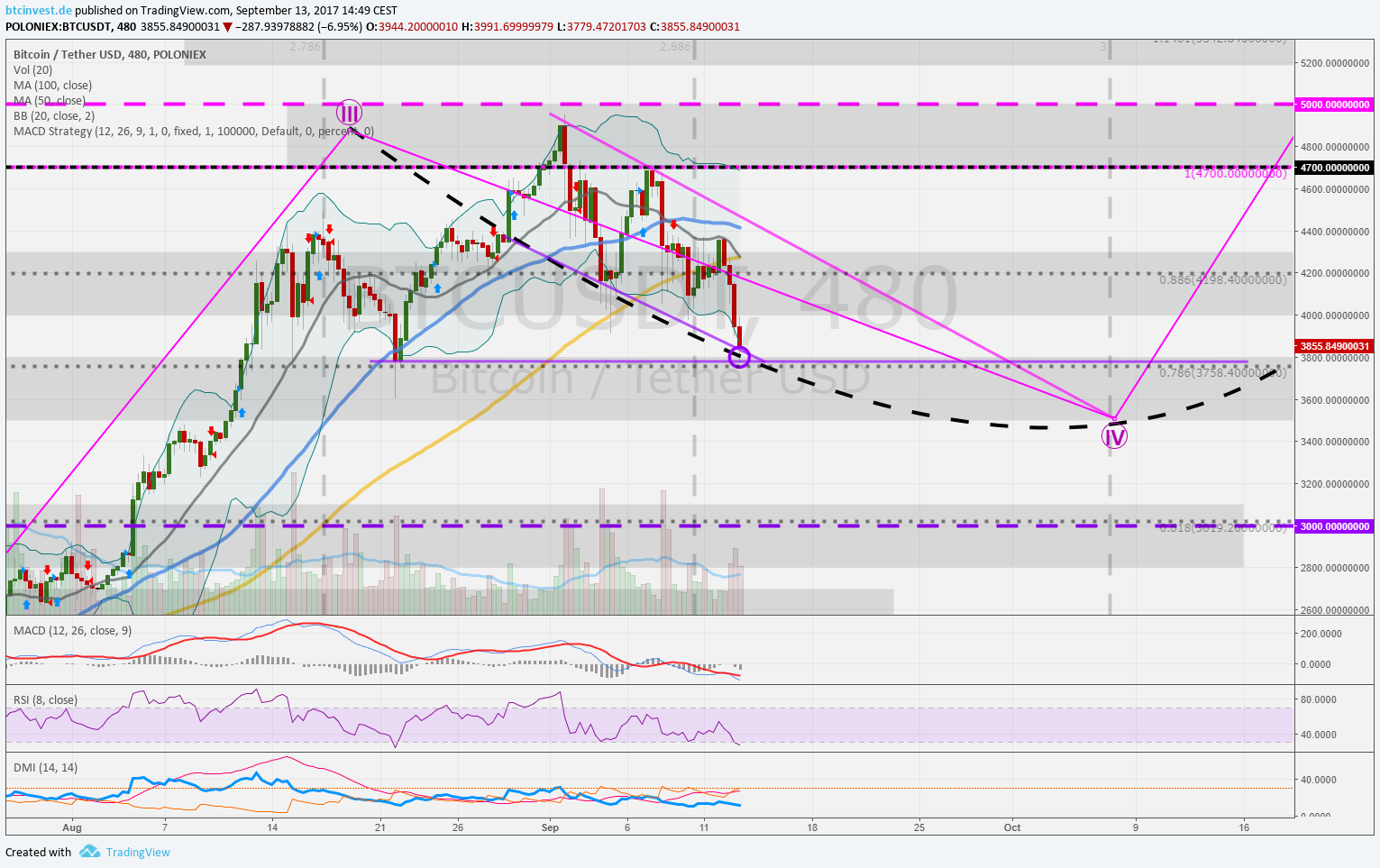This screenshot has height=868, width=1380.
Task: Click the 3600.00000000 price axis label
Action: point(1336,400)
